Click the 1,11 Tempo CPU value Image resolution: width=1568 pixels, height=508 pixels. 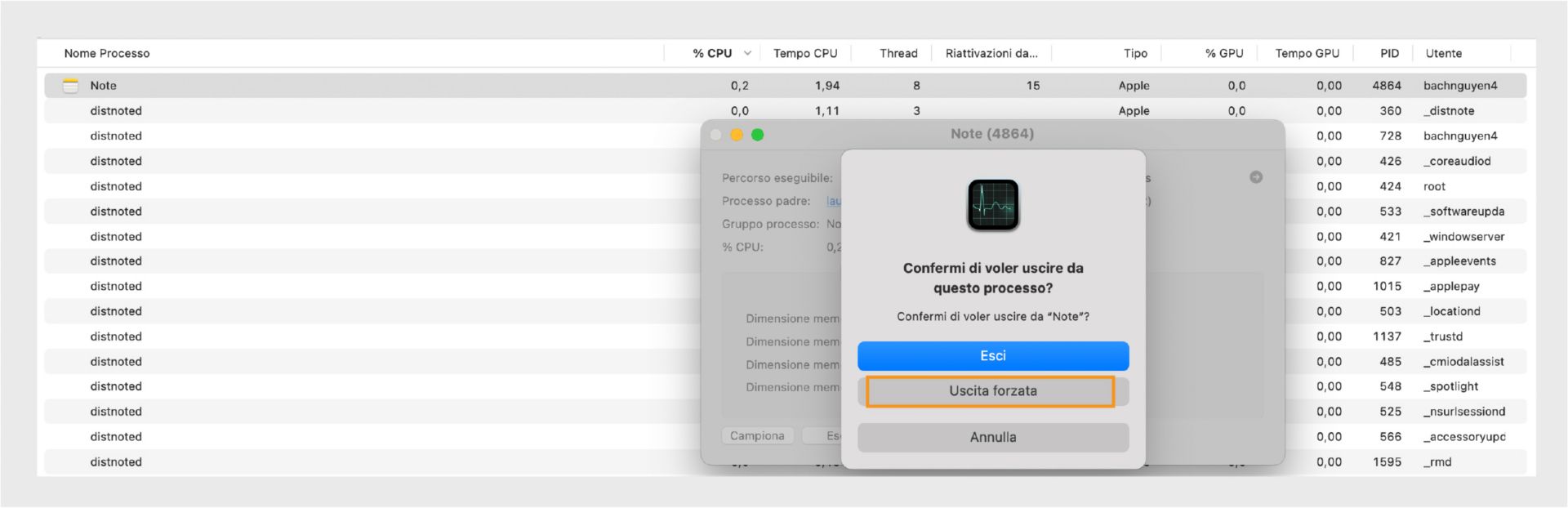(x=827, y=111)
